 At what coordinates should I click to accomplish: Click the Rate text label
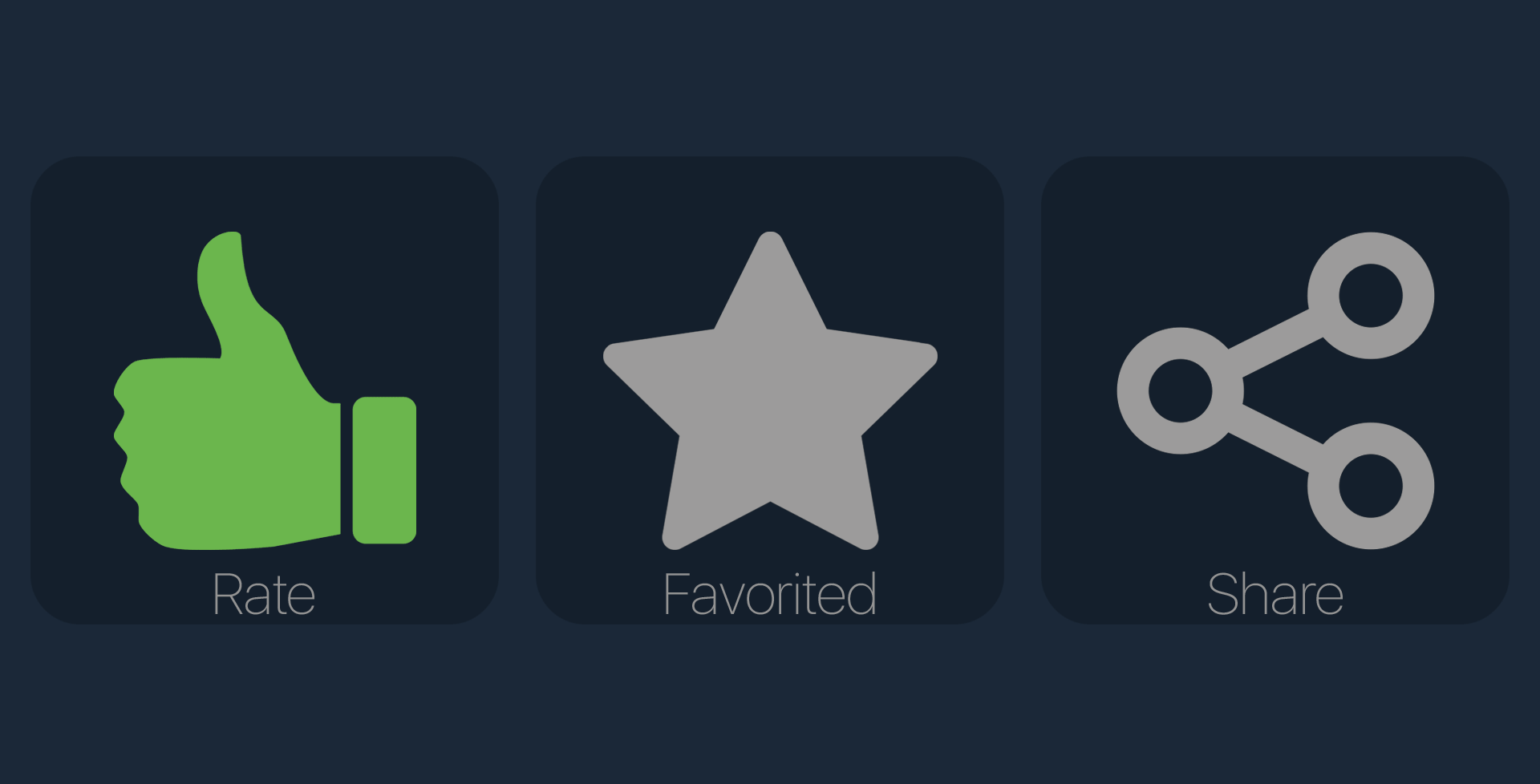(264, 595)
